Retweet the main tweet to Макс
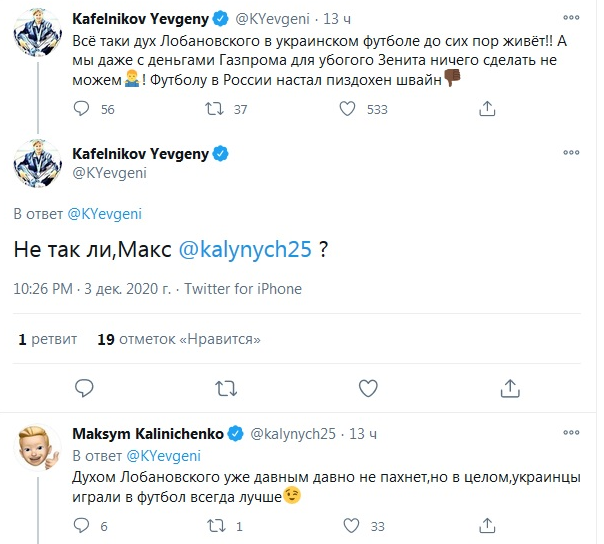 227,387
